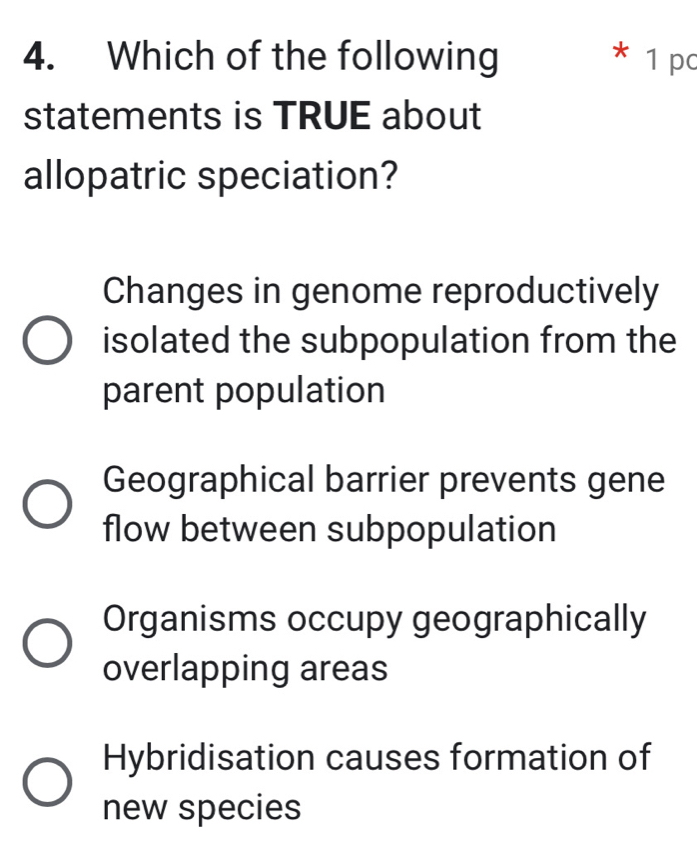The height and width of the screenshot is (861, 697).
Task: Click the word 'allopatric speciation?' text line
Action: tap(210, 174)
